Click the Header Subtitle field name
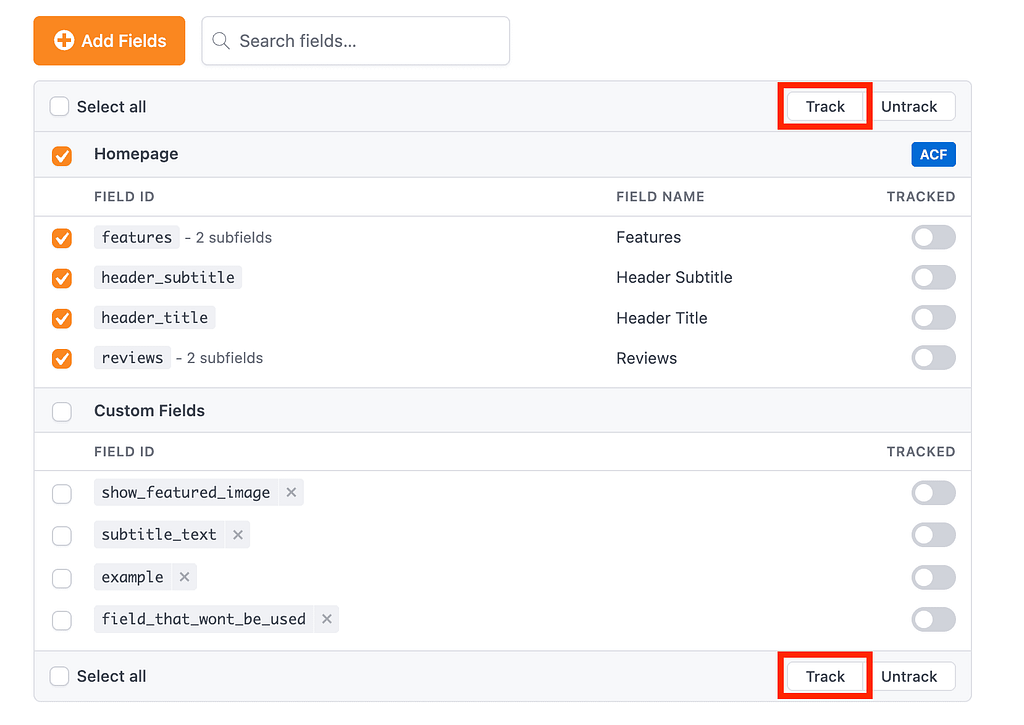 pyautogui.click(x=674, y=278)
